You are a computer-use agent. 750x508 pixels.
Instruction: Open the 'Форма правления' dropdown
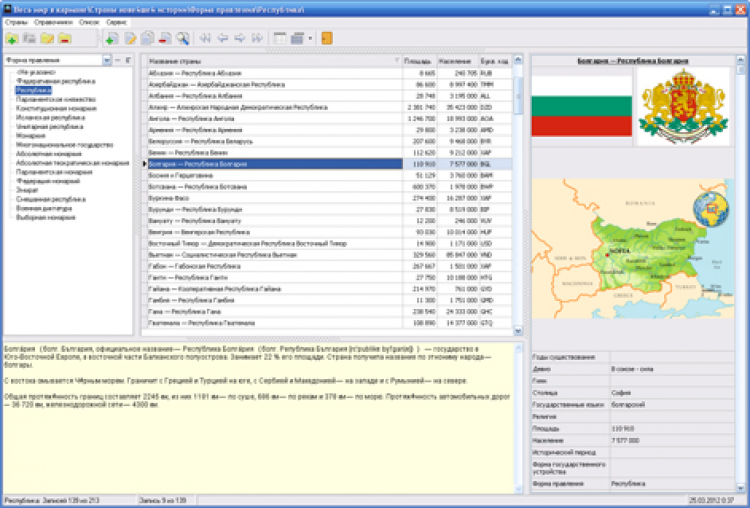tap(107, 61)
